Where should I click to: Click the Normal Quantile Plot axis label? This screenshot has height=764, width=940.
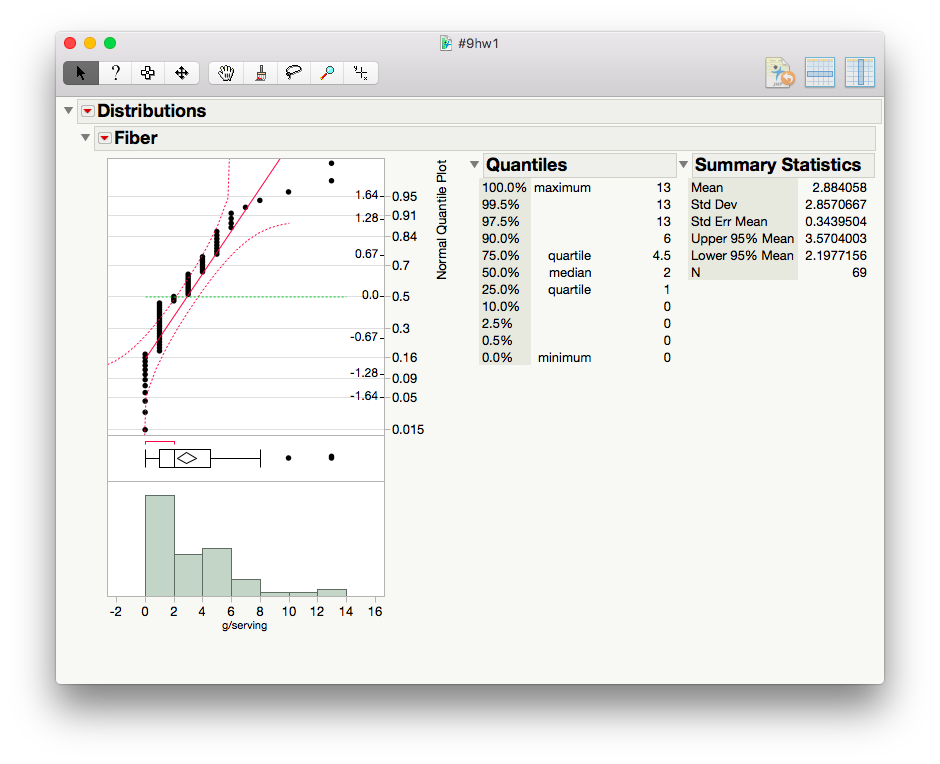(x=442, y=219)
